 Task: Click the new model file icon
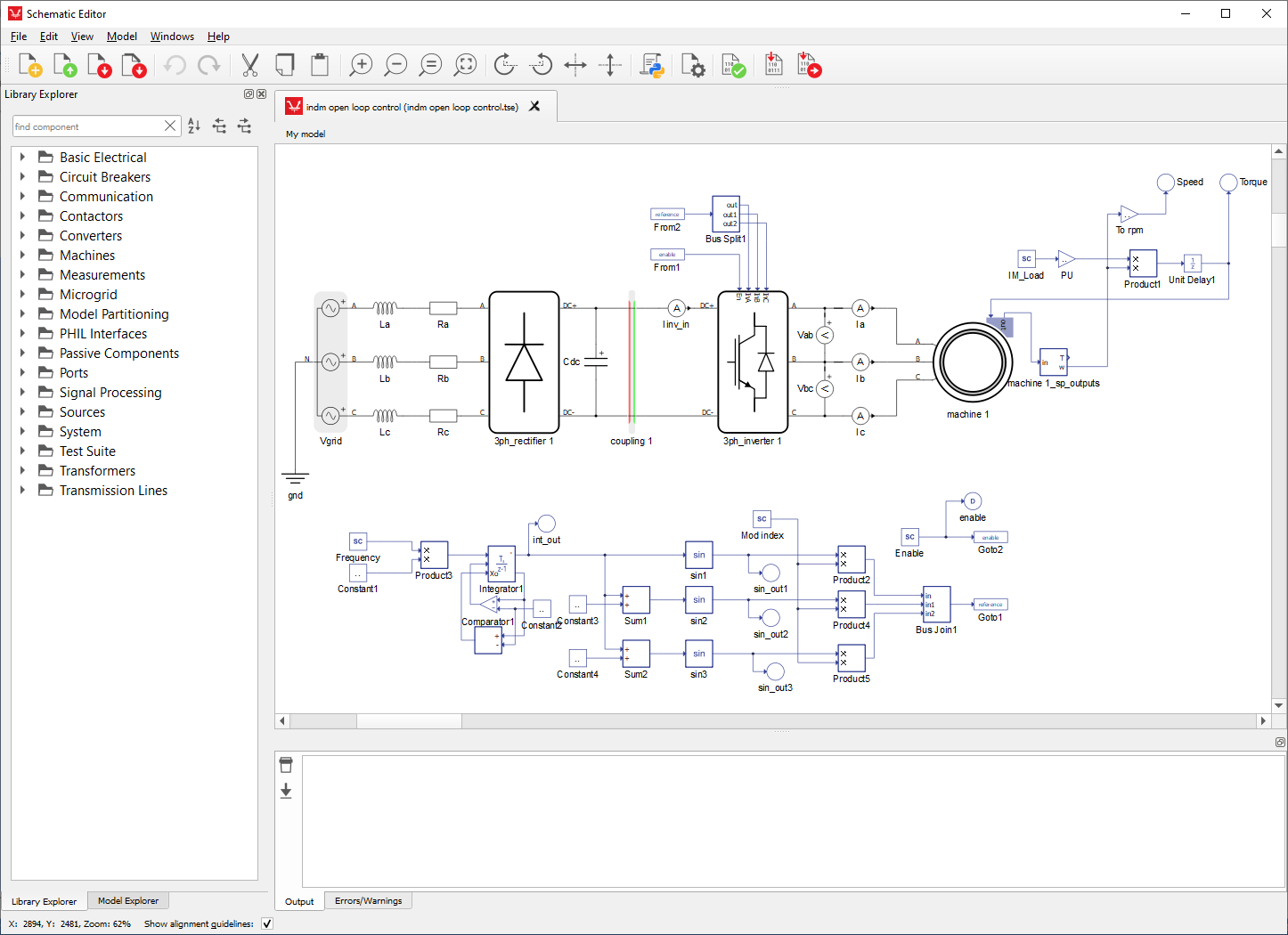29,65
